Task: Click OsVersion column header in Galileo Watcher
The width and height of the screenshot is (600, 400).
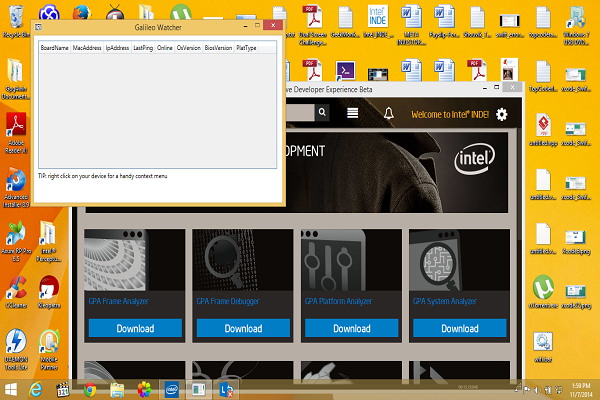Action: (x=189, y=48)
